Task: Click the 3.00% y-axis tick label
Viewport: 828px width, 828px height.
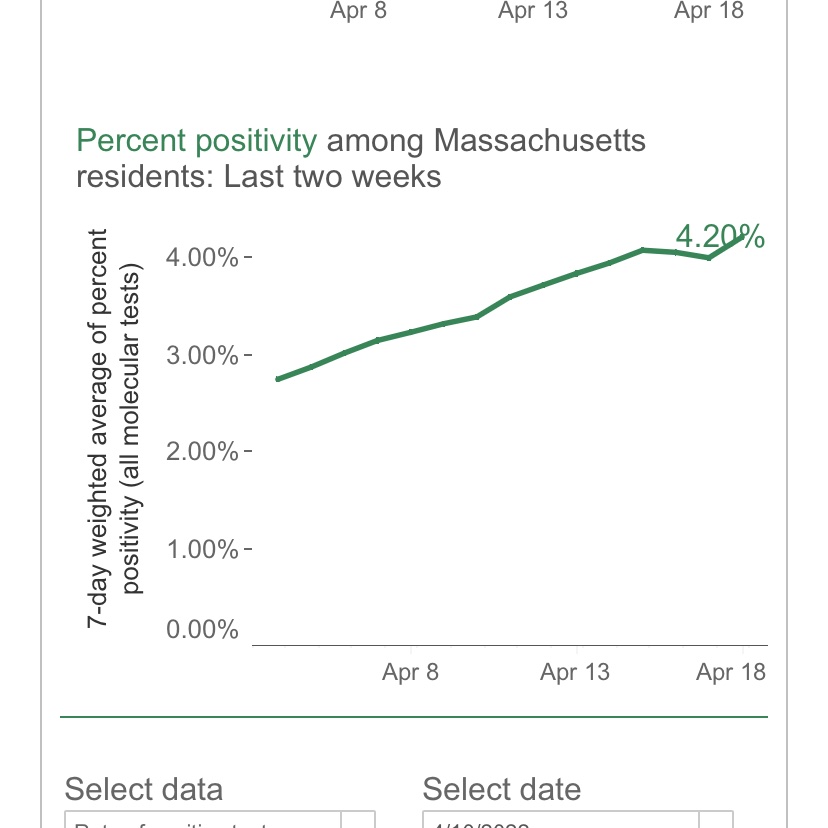Action: click(x=202, y=355)
